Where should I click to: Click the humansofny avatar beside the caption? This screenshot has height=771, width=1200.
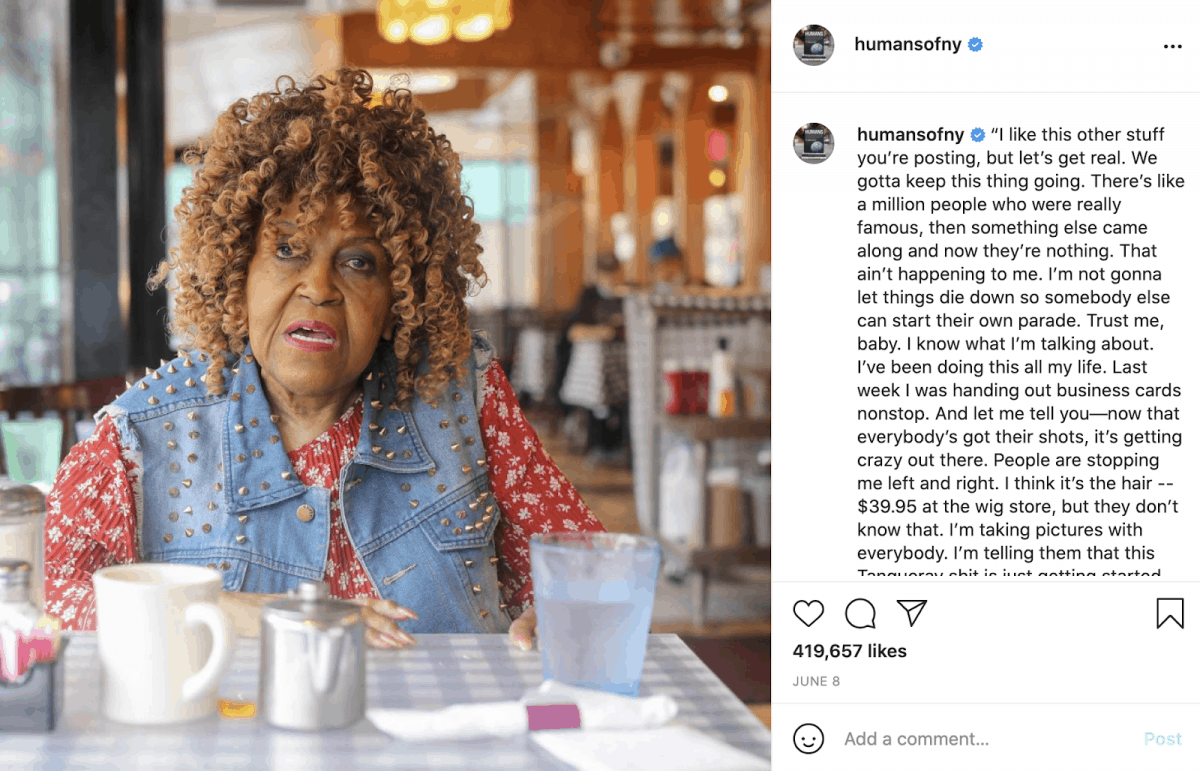click(813, 143)
